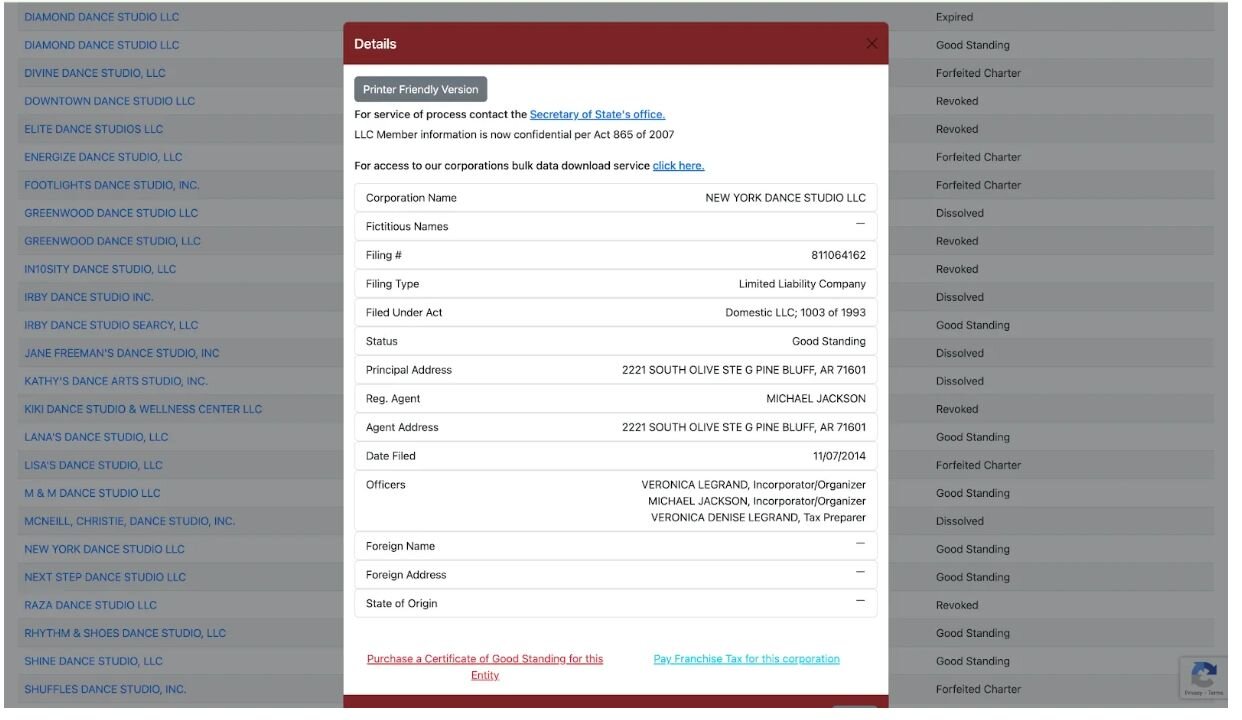View IRBY DANCE STUDIO SEARCY, LLC
This screenshot has height=720, width=1242.
(112, 325)
